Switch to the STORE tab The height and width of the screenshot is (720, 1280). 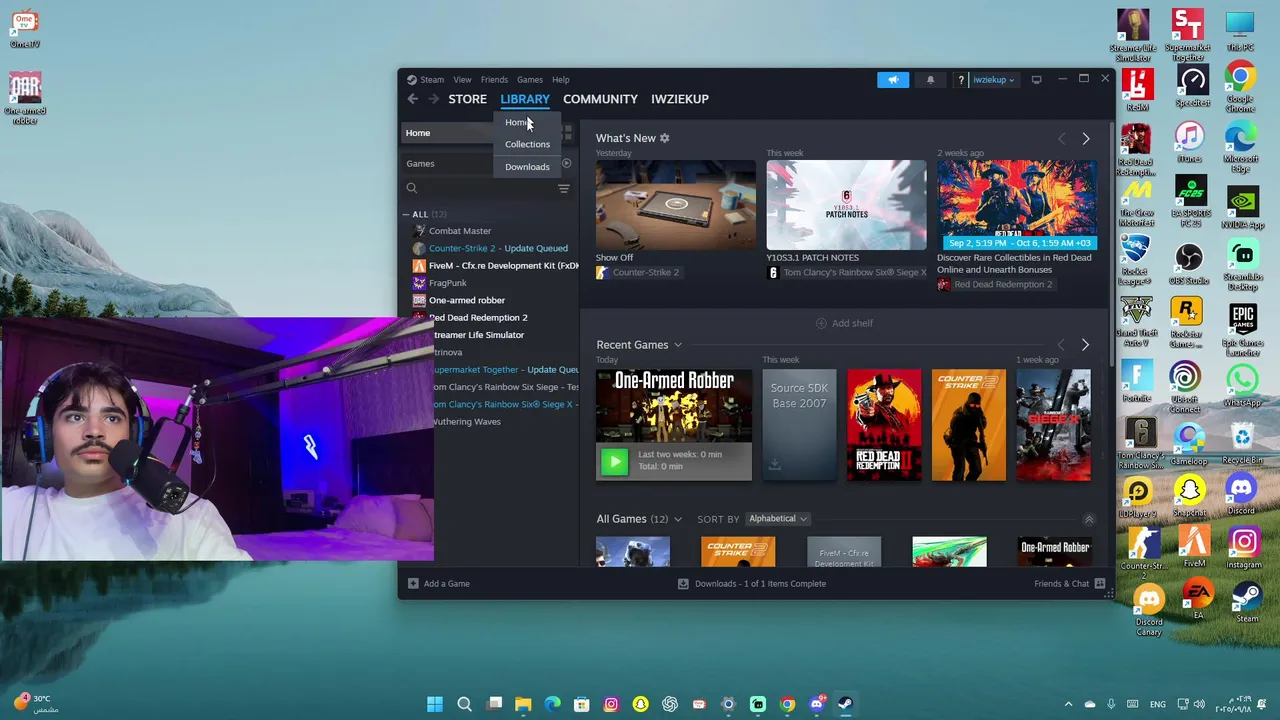click(x=467, y=99)
